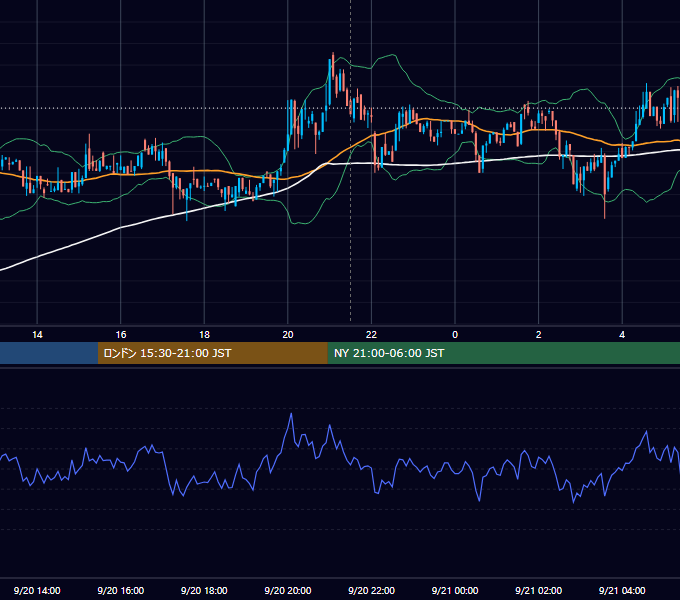Click the '9/20 14:00' time label
Screen dimensions: 680x600
tap(37, 590)
